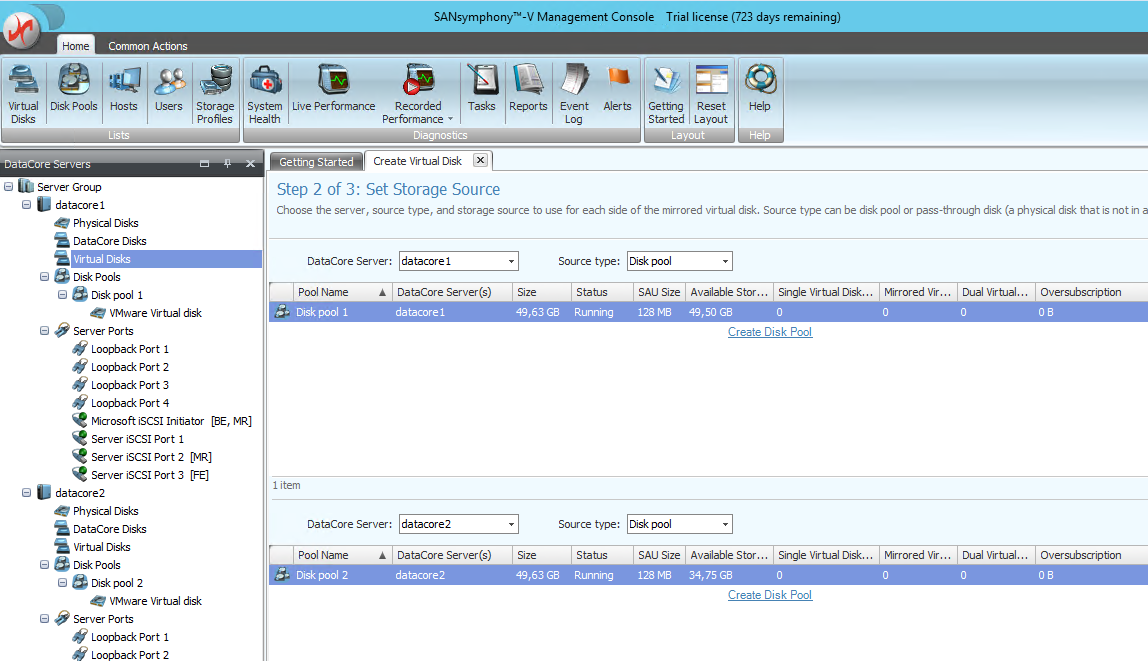Click the Getting Started layout icon
This screenshot has height=661, width=1148.
(x=666, y=93)
